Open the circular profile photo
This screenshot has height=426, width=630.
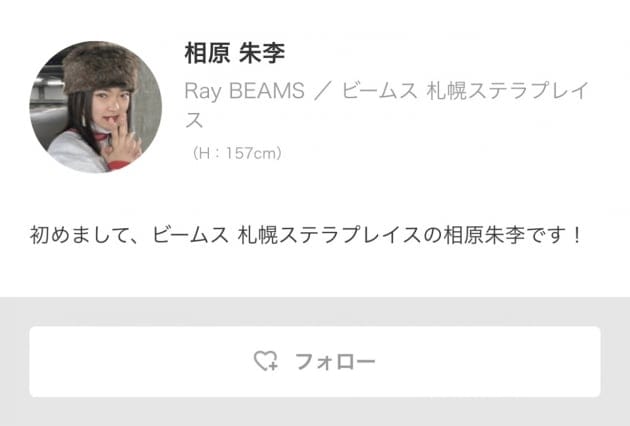pos(96,107)
